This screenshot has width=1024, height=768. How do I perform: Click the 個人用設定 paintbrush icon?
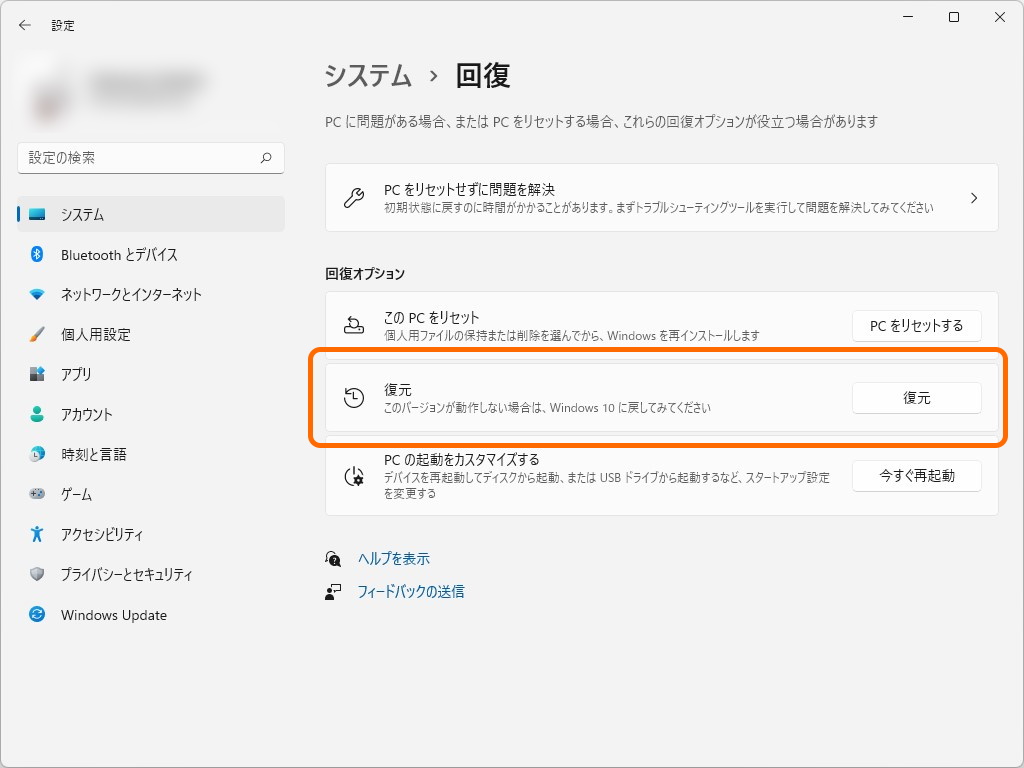(37, 334)
